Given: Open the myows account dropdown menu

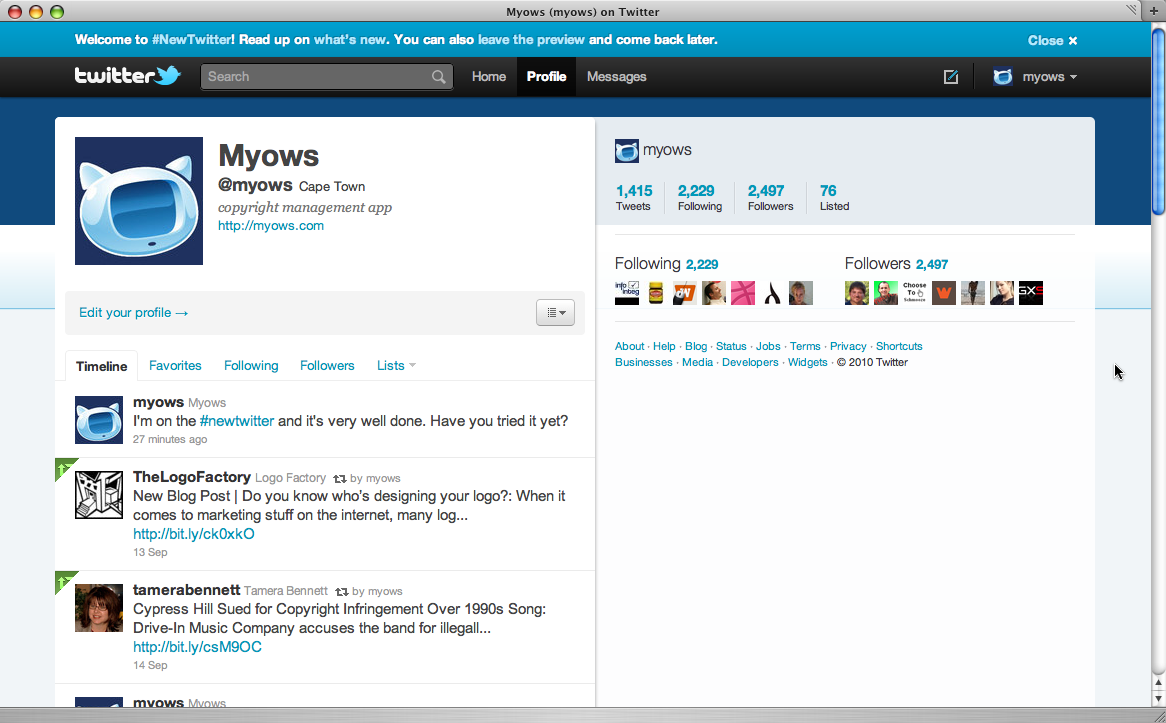Looking at the screenshot, I should coord(1036,77).
